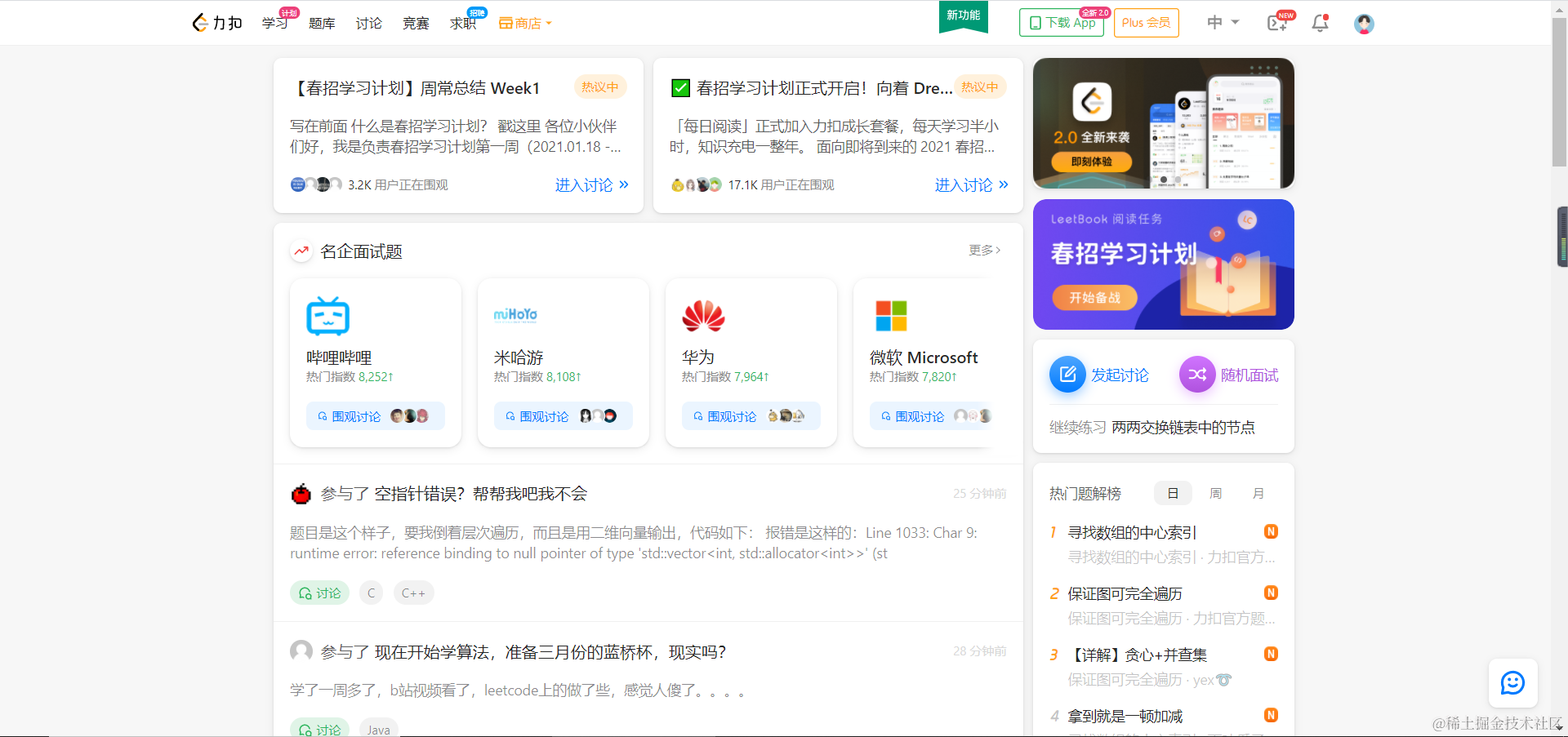Image resolution: width=1568 pixels, height=737 pixels.
Task: Open post 现在开始学算法，准备三月份的蓝桥杯
Action: 550,652
